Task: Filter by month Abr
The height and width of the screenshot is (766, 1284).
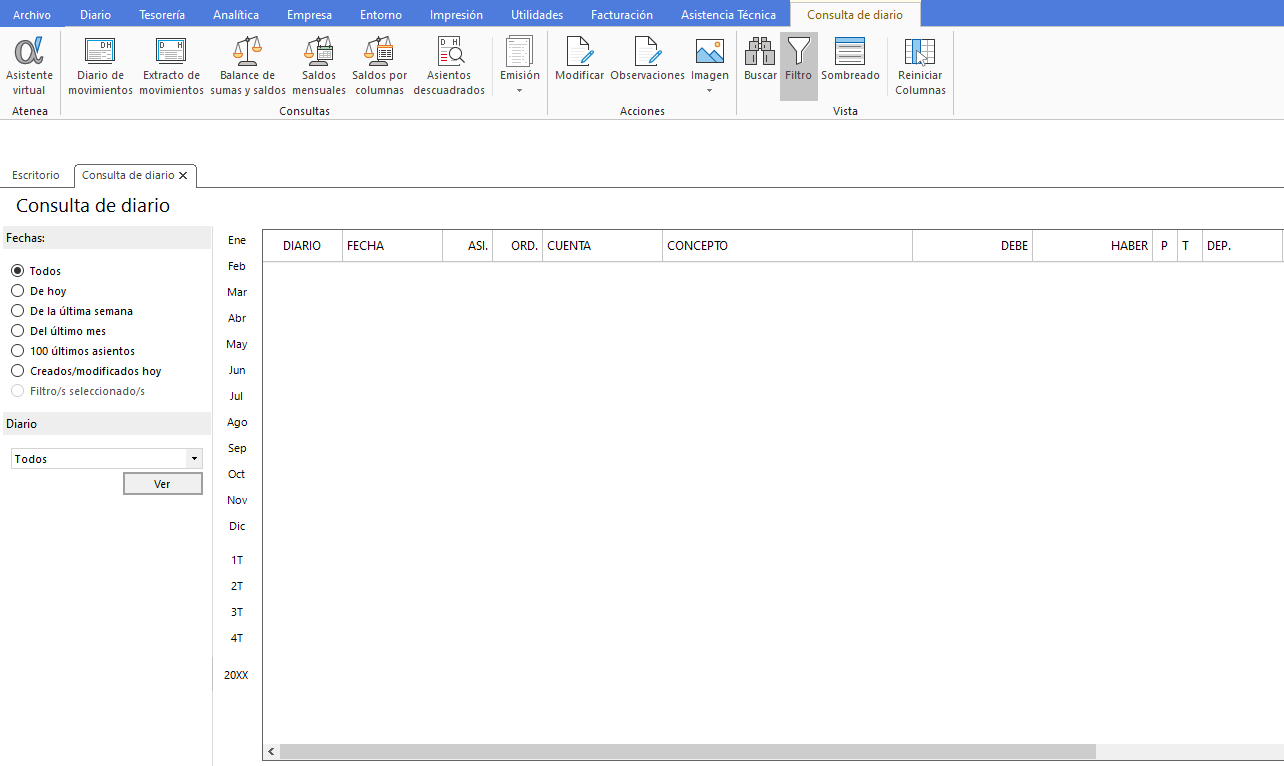Action: click(237, 318)
